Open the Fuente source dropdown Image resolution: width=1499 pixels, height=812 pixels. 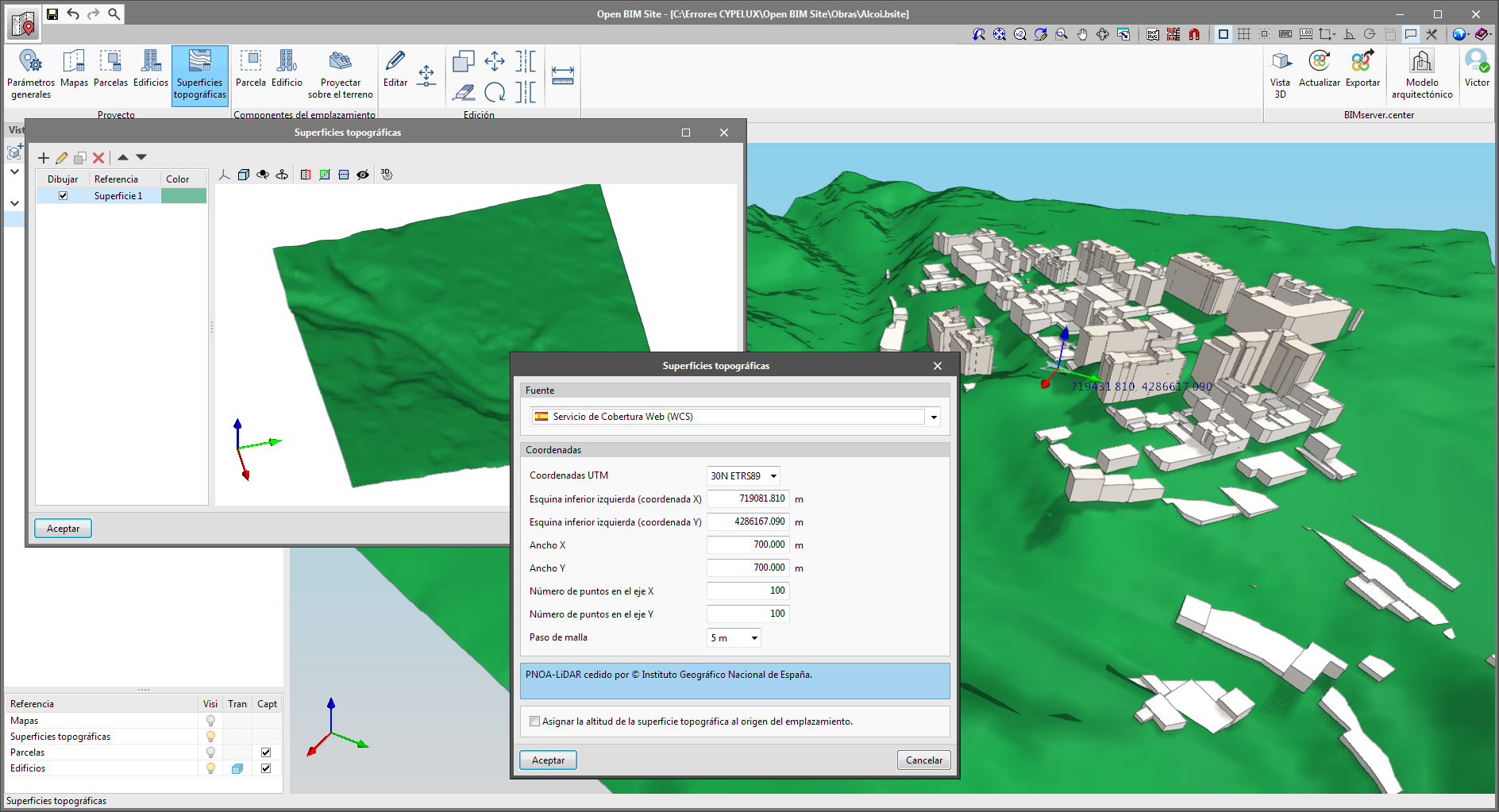pyautogui.click(x=934, y=417)
